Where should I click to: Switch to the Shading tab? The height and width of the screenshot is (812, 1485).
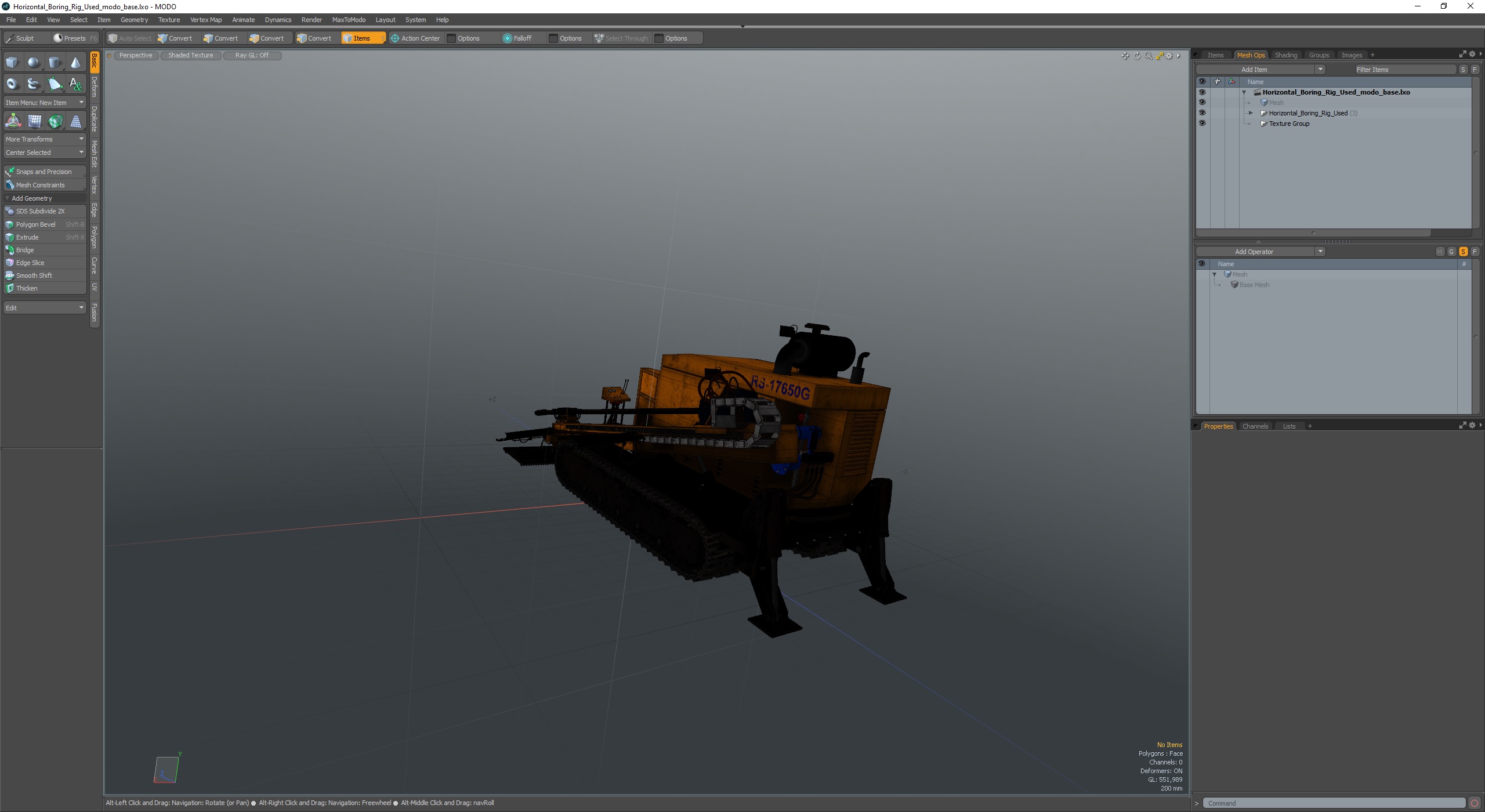click(x=1285, y=55)
